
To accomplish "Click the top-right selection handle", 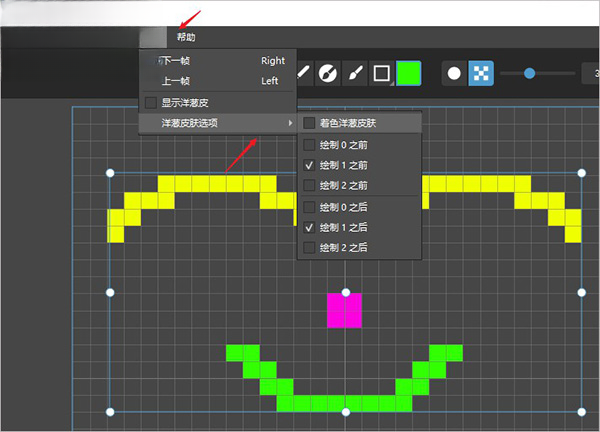I will tap(582, 173).
